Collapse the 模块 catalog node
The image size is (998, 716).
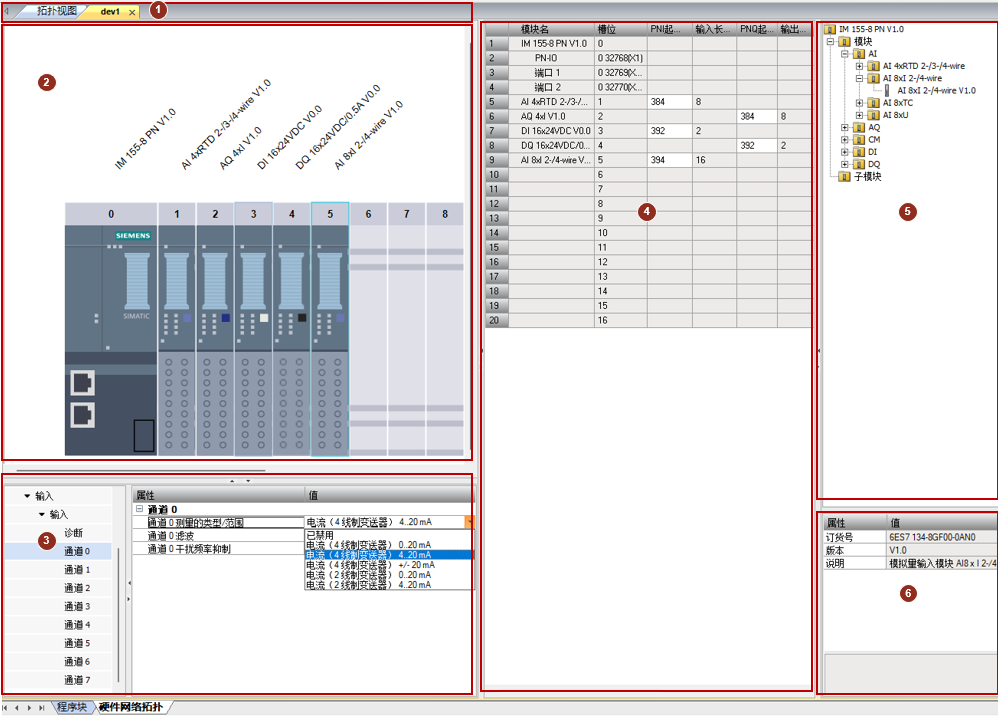830,41
